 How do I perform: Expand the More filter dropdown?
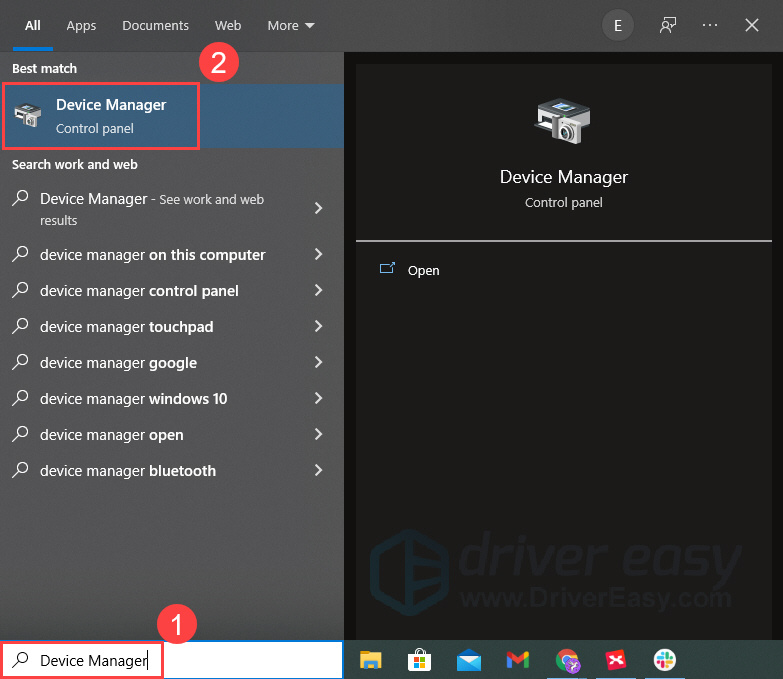[290, 25]
